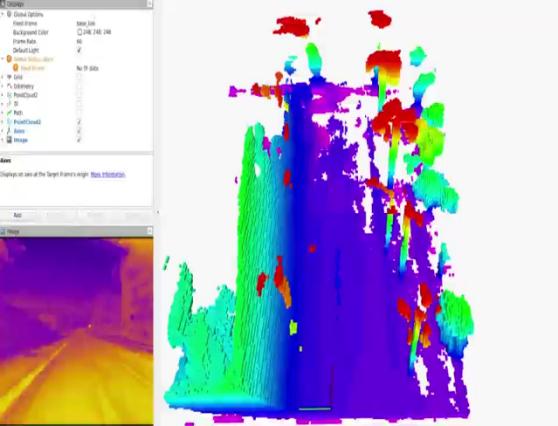Image resolution: width=558 pixels, height=426 pixels.
Task: Select the enabled blue PointCloud2 item
Action: [27, 122]
